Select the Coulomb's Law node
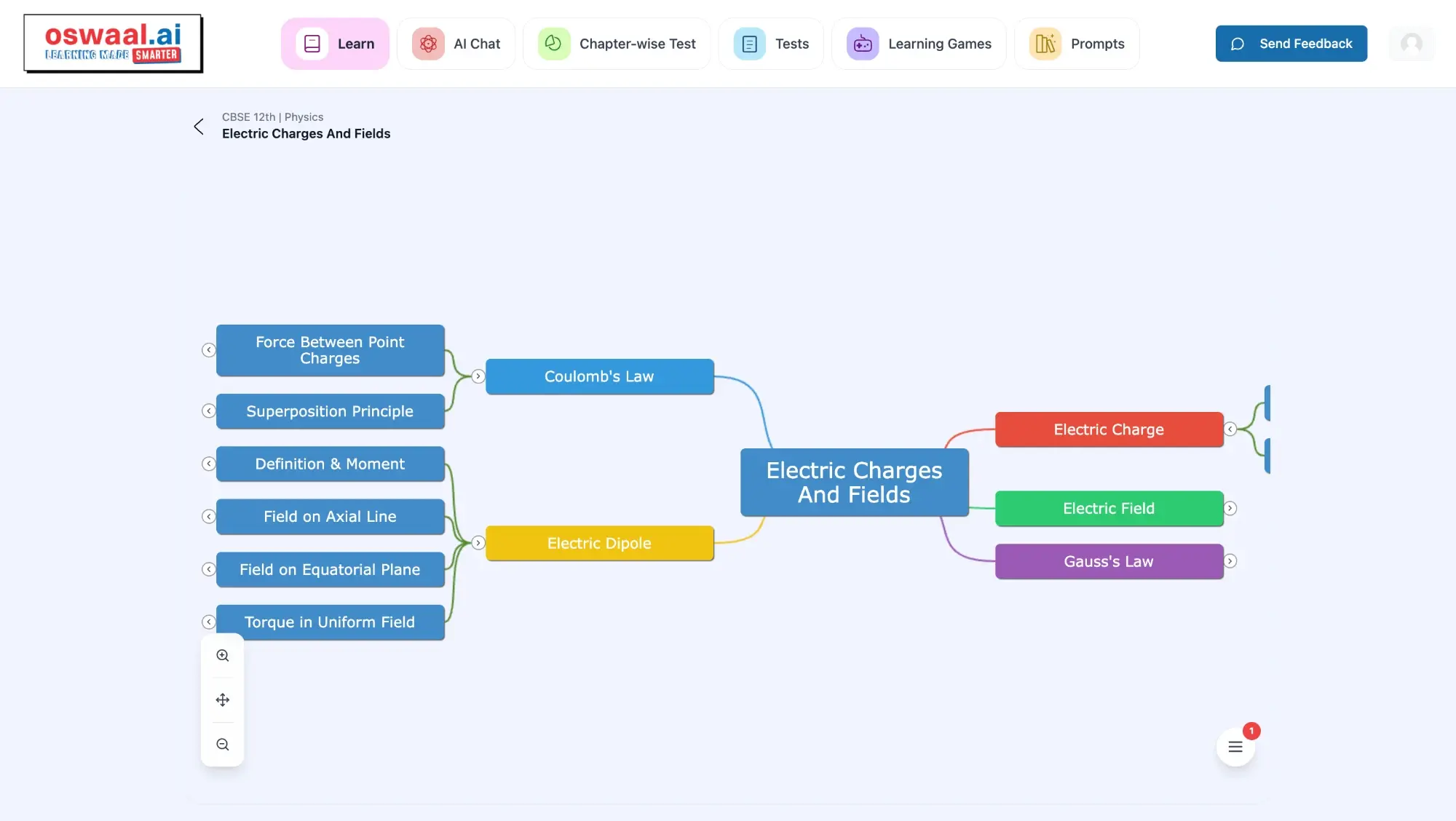 pyautogui.click(x=600, y=376)
